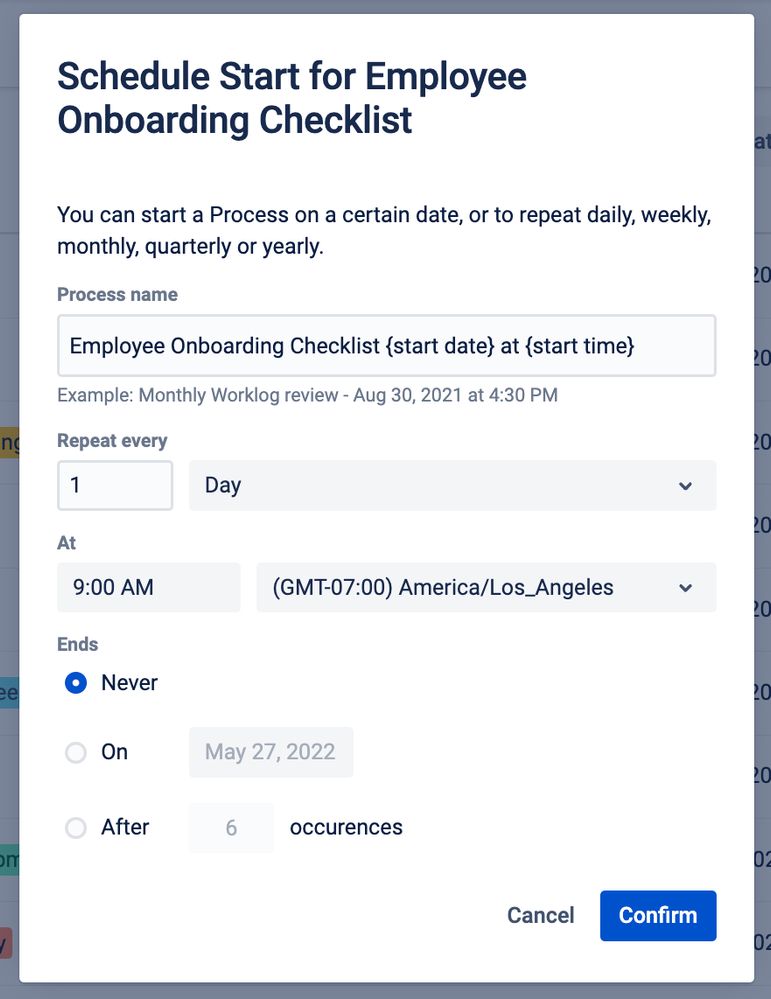The image size is (771, 999).
Task: Click the Confirm button
Action: 657,915
